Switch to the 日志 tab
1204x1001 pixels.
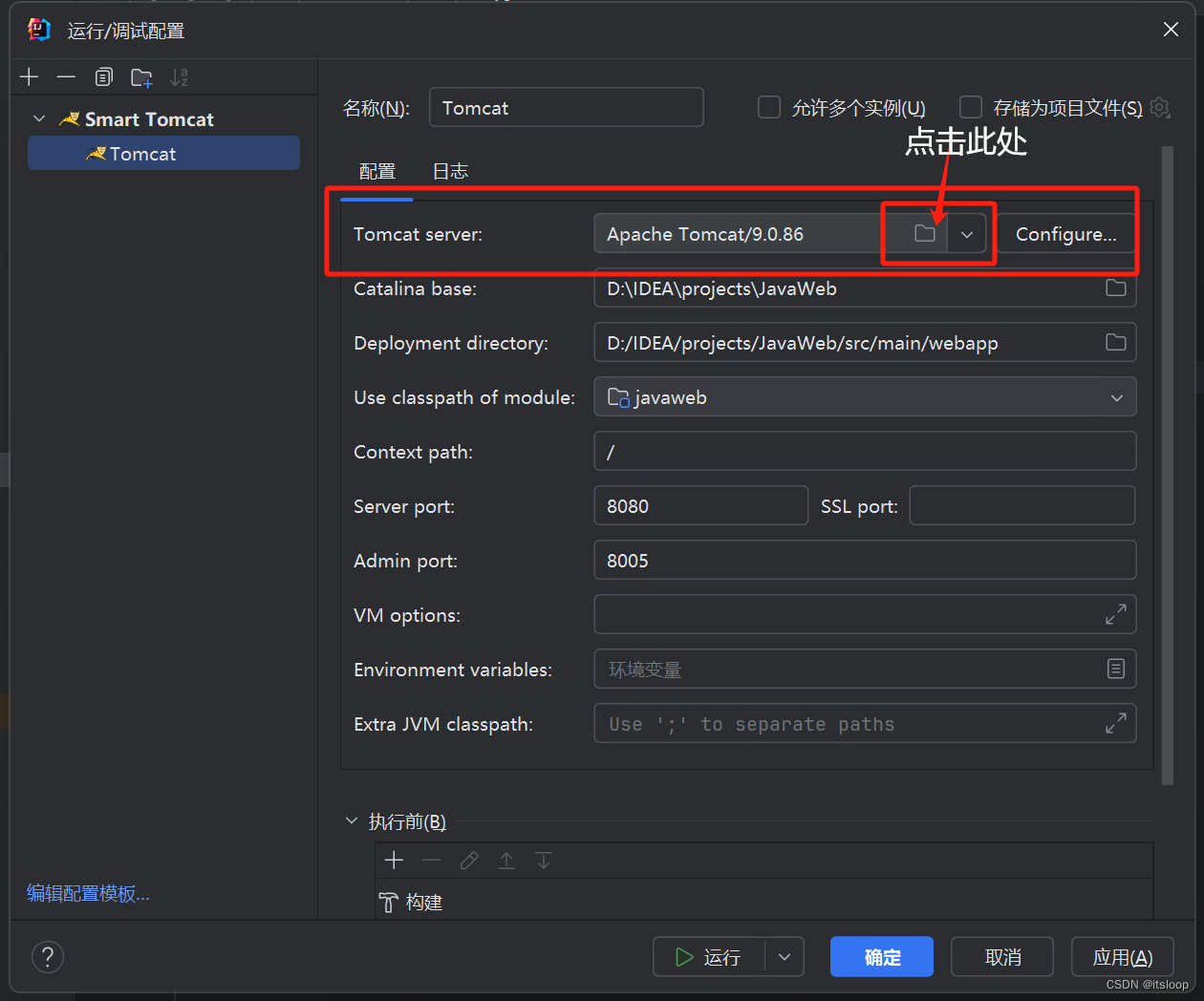(x=450, y=172)
